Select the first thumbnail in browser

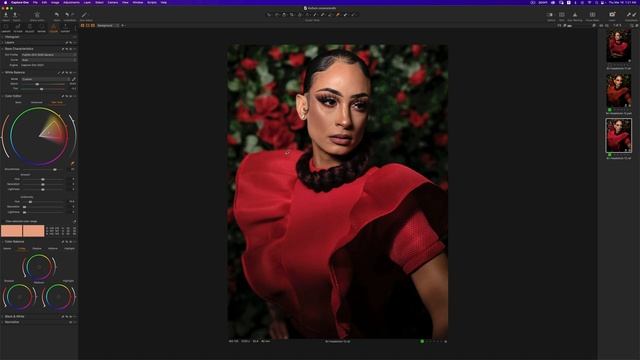pos(618,47)
